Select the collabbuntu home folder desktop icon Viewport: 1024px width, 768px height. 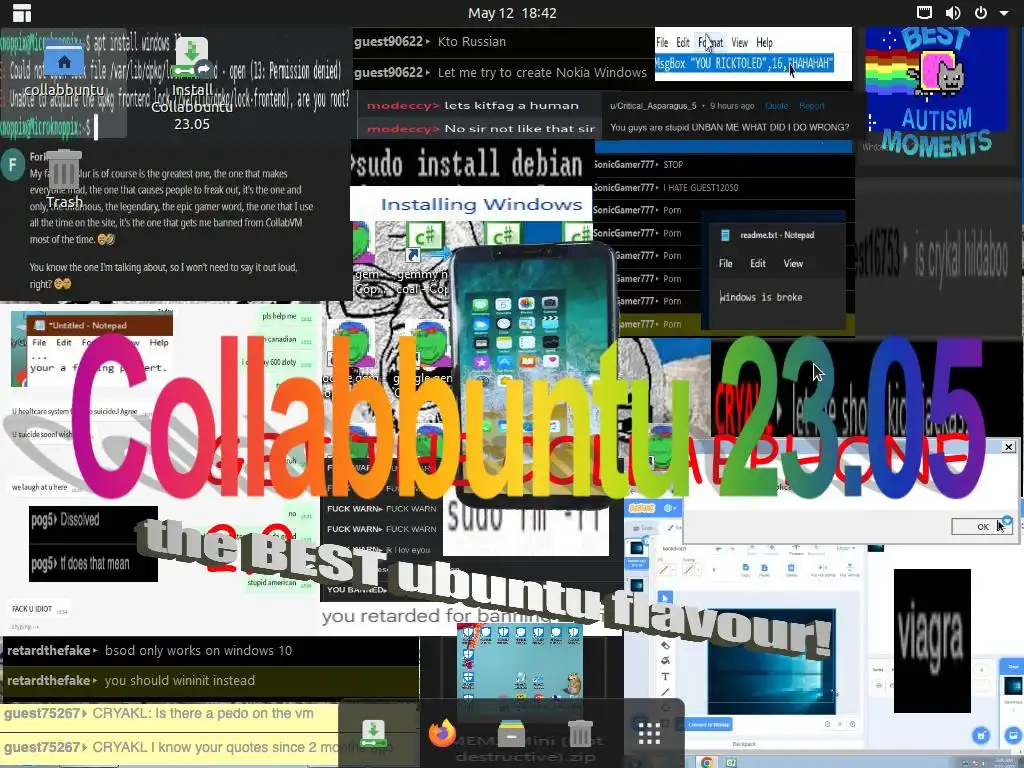tap(64, 70)
